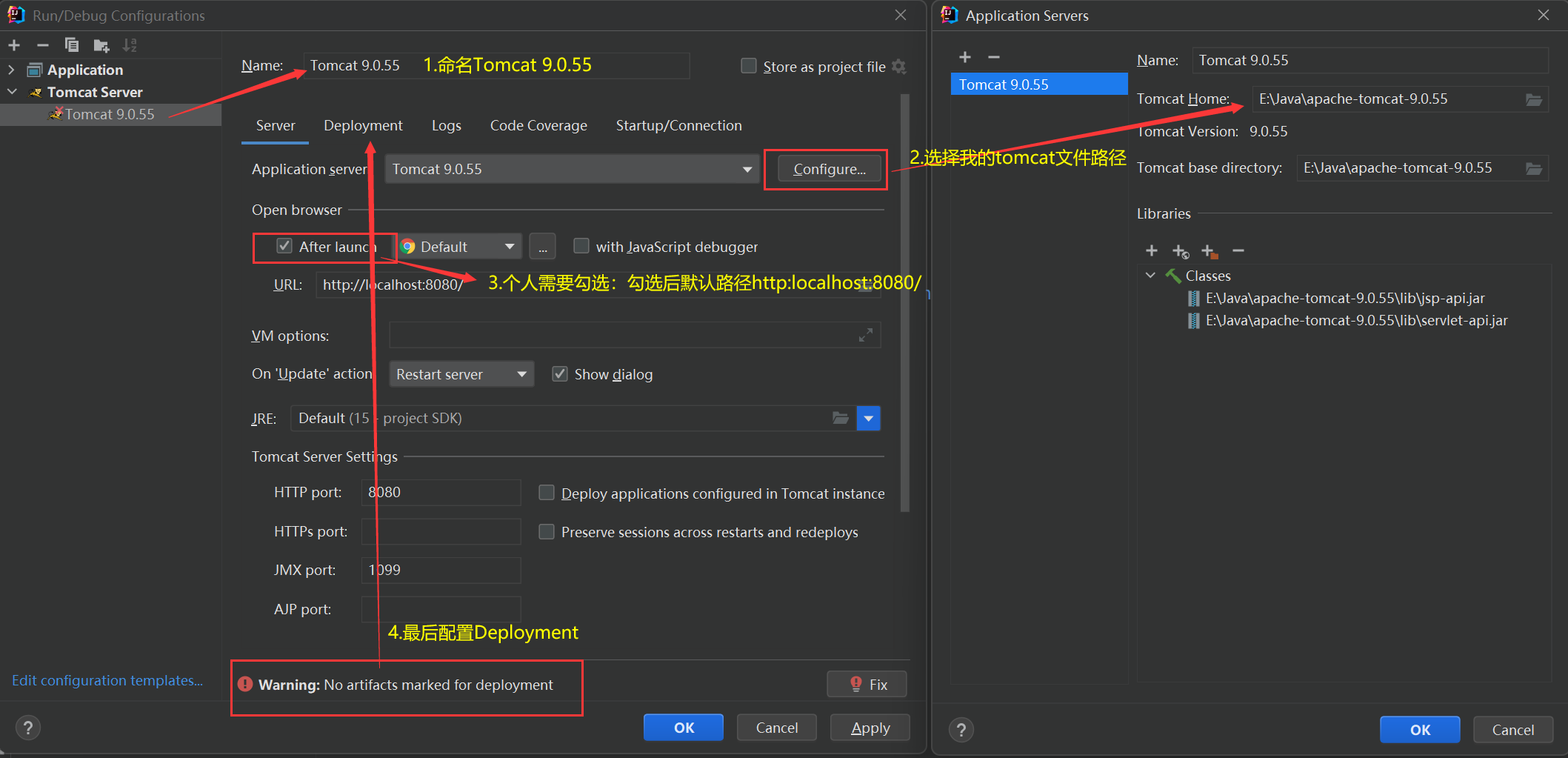This screenshot has width=1568, height=758.
Task: Sort configurations using the A-Z sort icon
Action: click(x=130, y=44)
